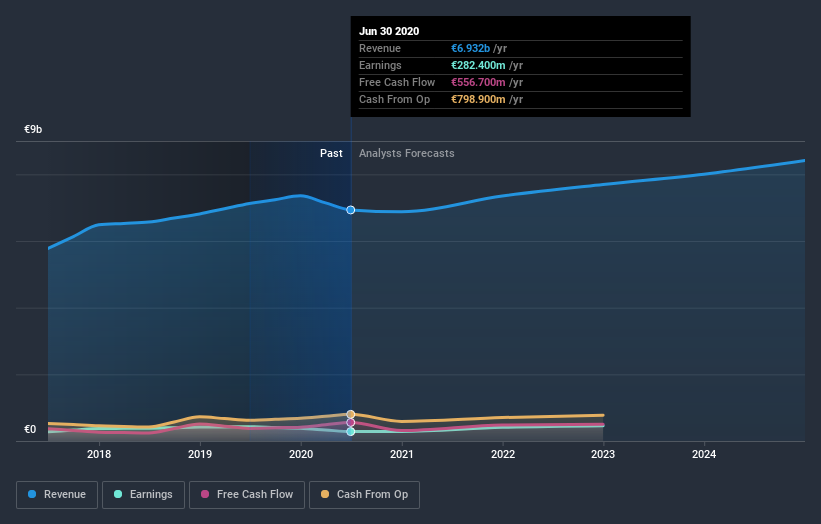Click the €9b y-axis label

coord(33,129)
